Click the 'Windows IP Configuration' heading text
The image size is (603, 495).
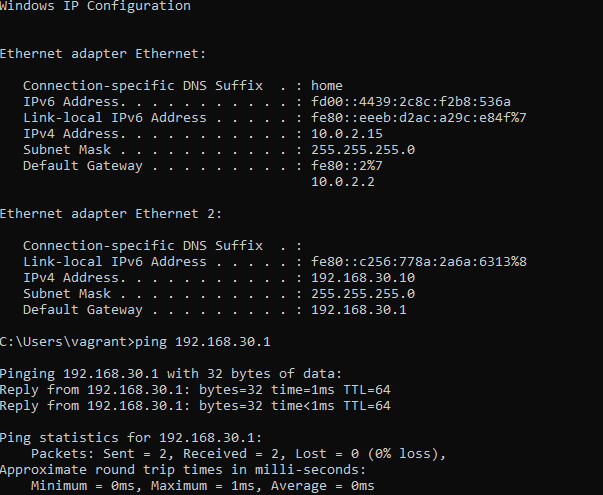pos(95,6)
